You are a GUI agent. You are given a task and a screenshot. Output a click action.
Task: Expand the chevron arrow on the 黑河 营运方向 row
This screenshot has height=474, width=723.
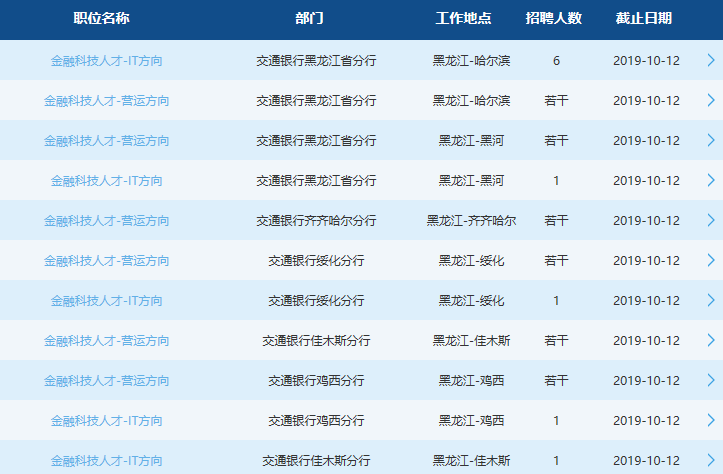tap(711, 140)
